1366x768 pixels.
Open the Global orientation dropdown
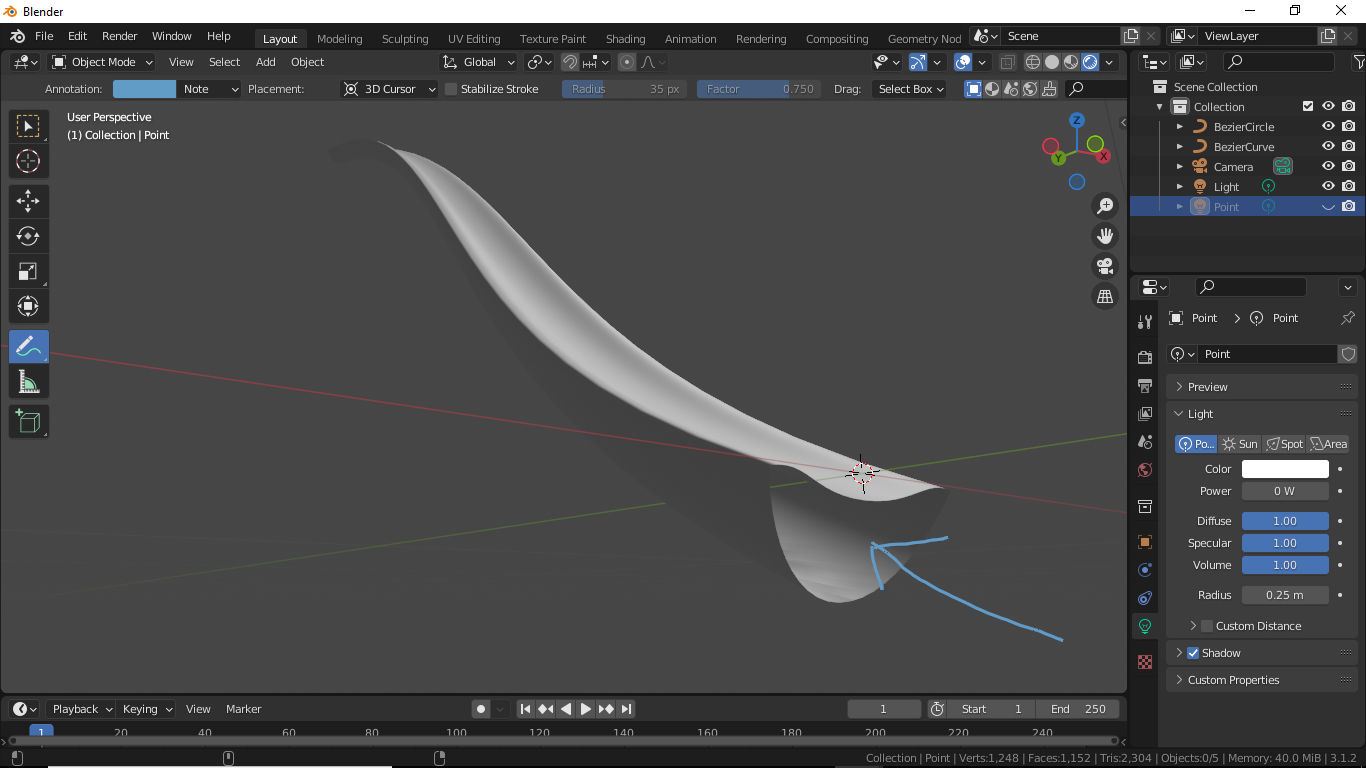click(x=479, y=62)
